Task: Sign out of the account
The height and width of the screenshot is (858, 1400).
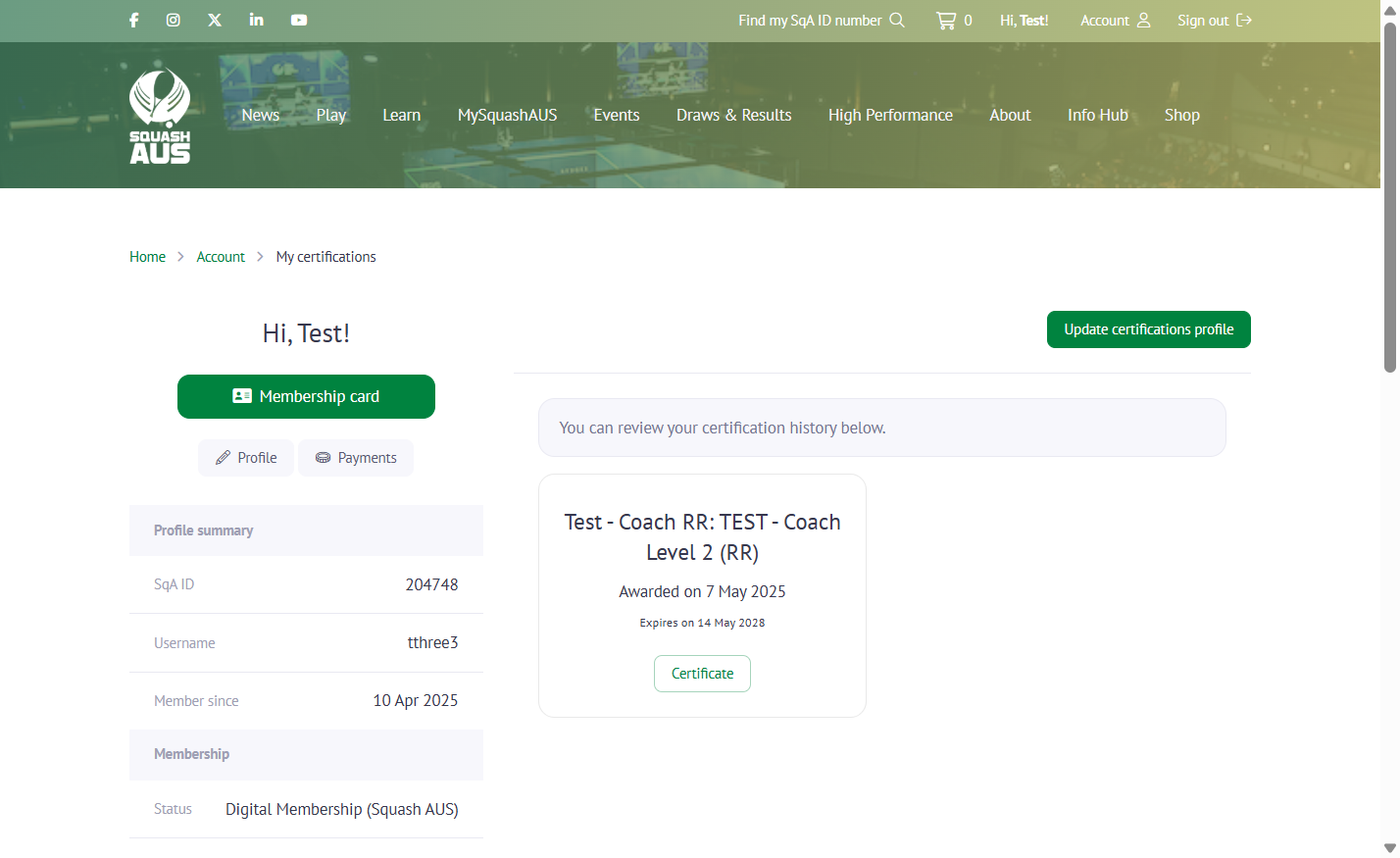Action: tap(1215, 20)
